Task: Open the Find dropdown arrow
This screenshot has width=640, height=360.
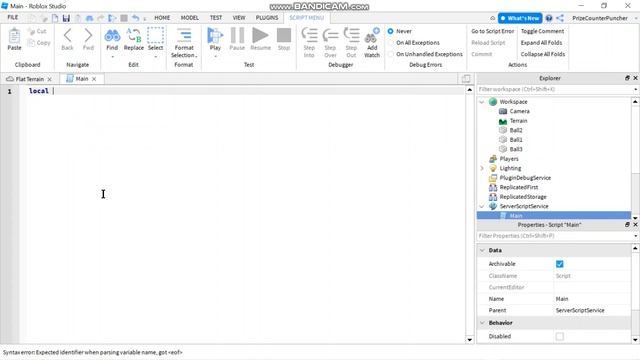Action: 112,57
